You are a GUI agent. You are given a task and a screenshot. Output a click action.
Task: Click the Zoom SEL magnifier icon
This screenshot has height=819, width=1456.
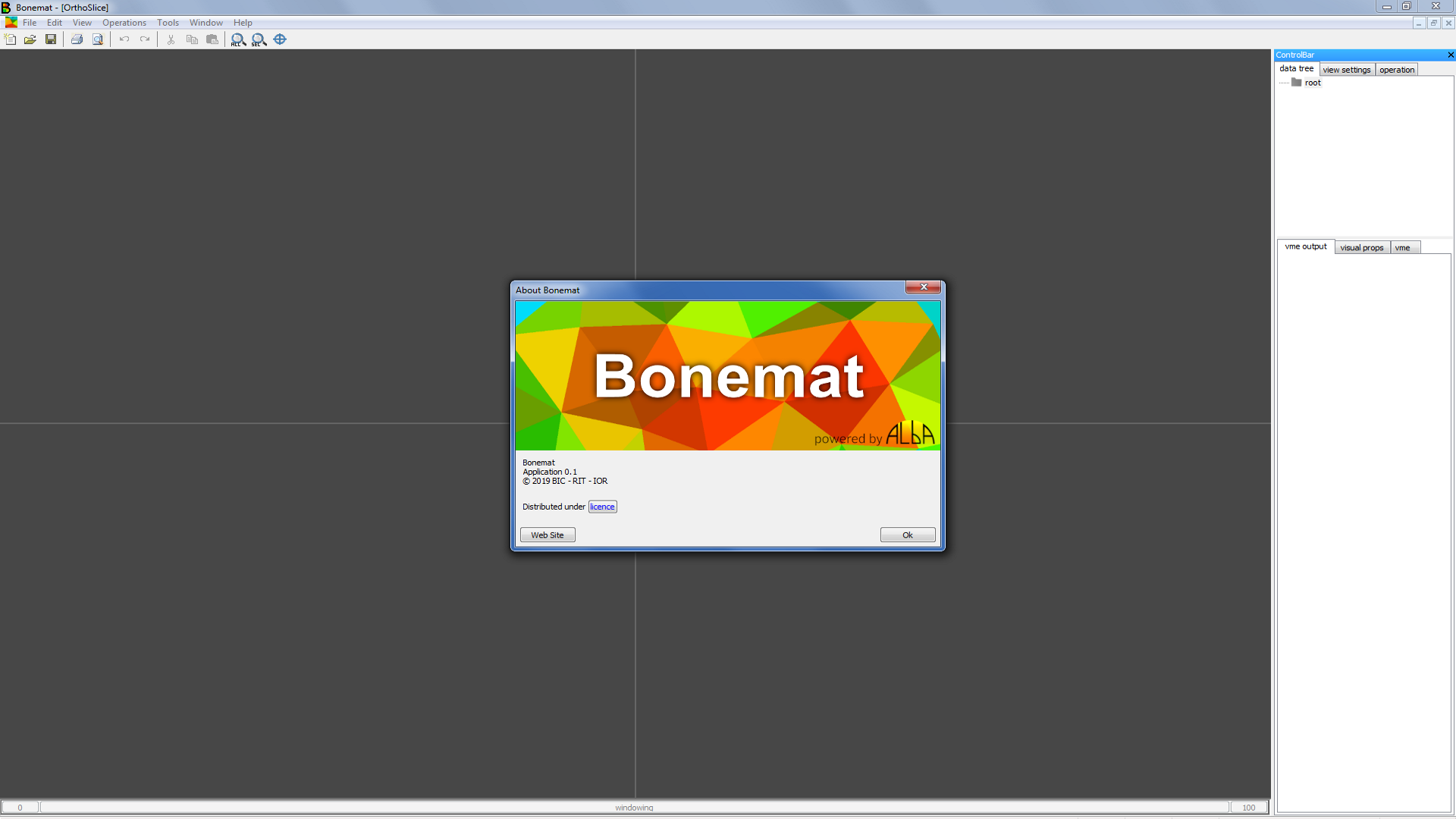[259, 39]
